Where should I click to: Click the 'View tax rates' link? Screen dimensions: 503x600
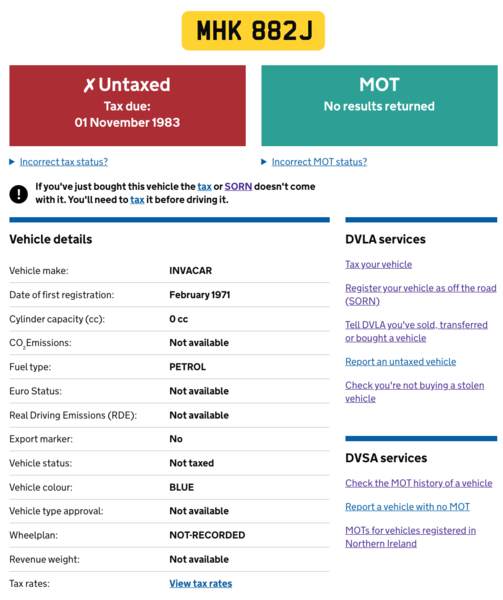(x=201, y=584)
